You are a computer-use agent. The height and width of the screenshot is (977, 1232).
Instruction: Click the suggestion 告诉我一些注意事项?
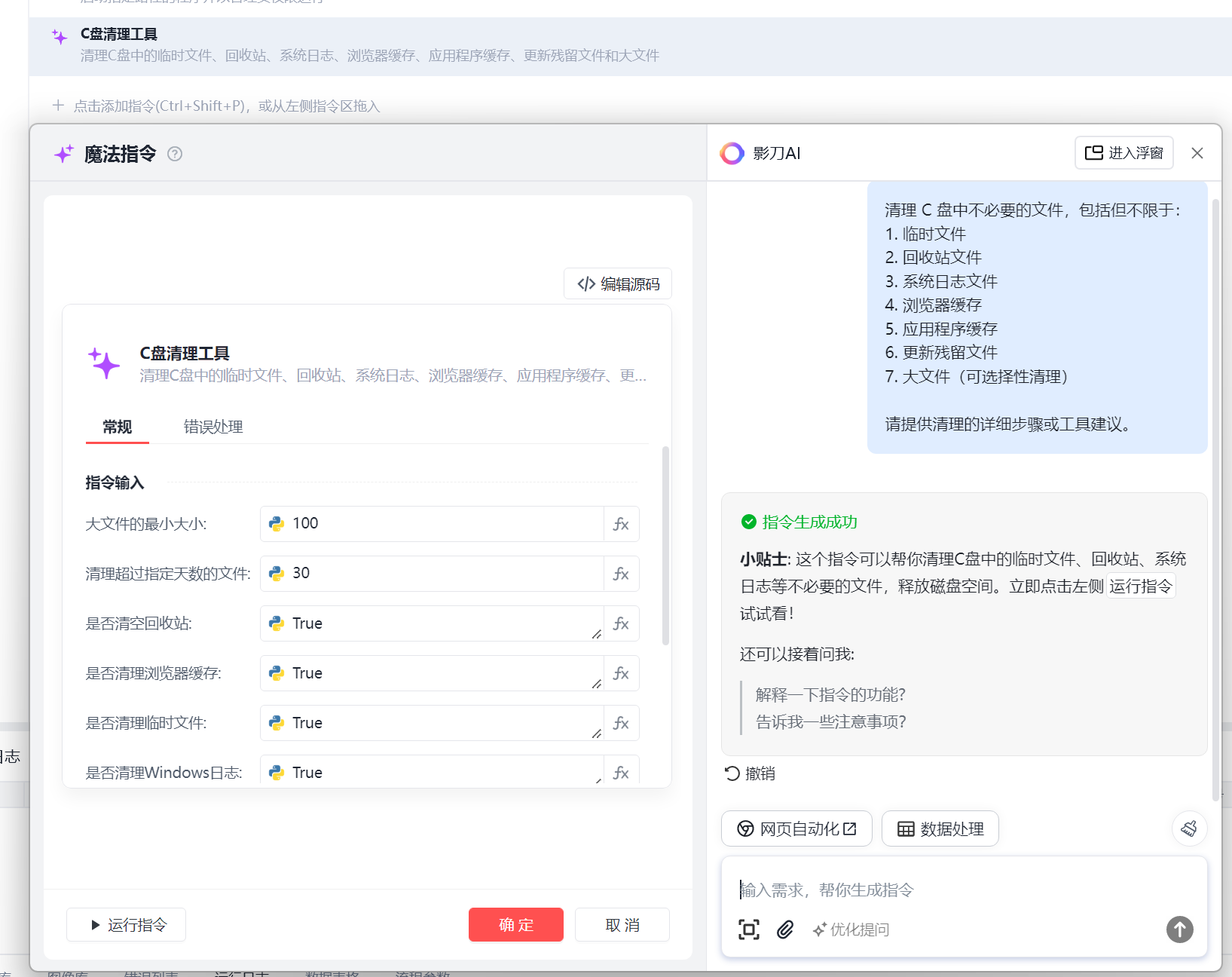click(830, 722)
